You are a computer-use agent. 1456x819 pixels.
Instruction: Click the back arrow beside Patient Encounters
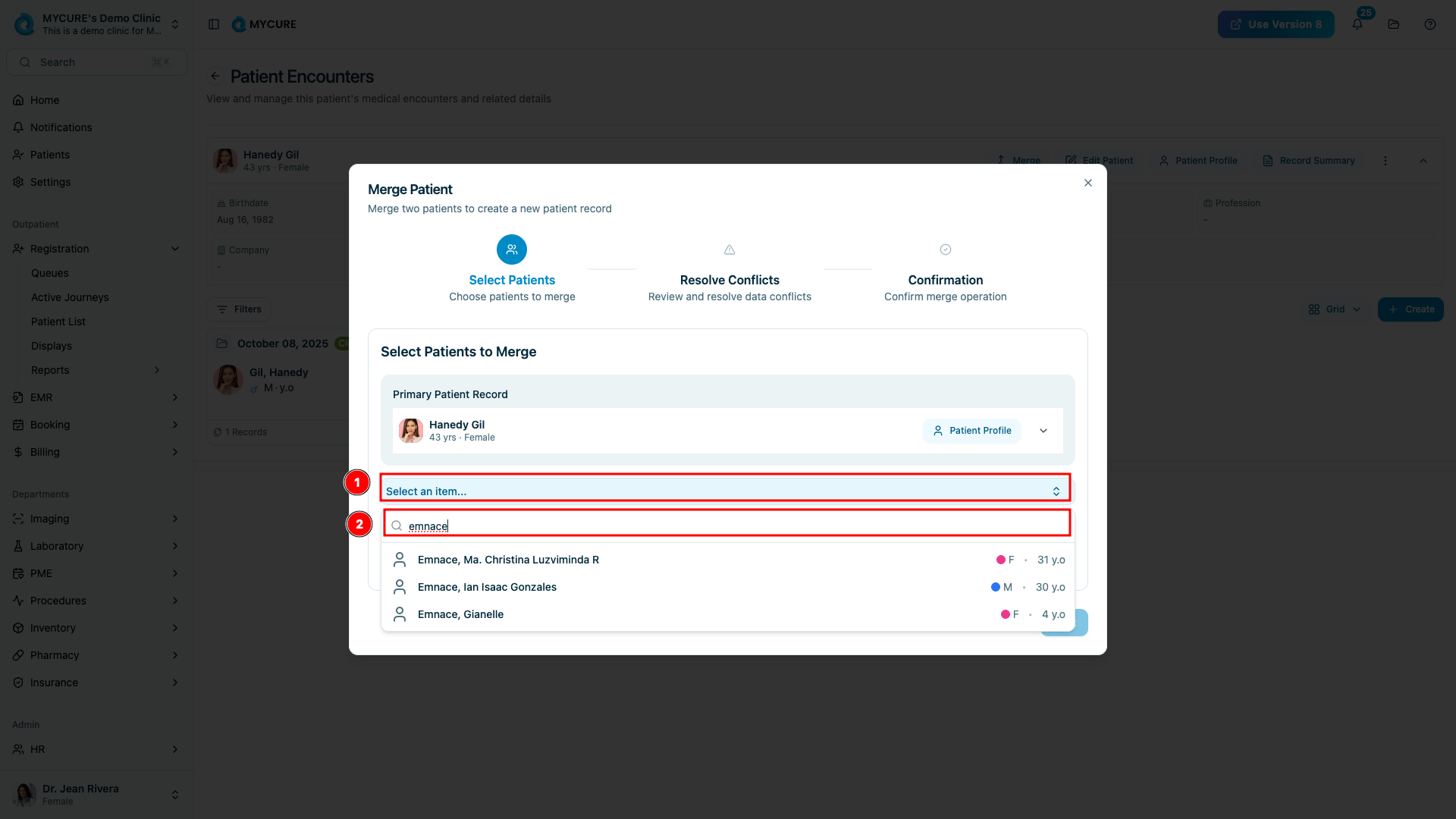tap(215, 76)
